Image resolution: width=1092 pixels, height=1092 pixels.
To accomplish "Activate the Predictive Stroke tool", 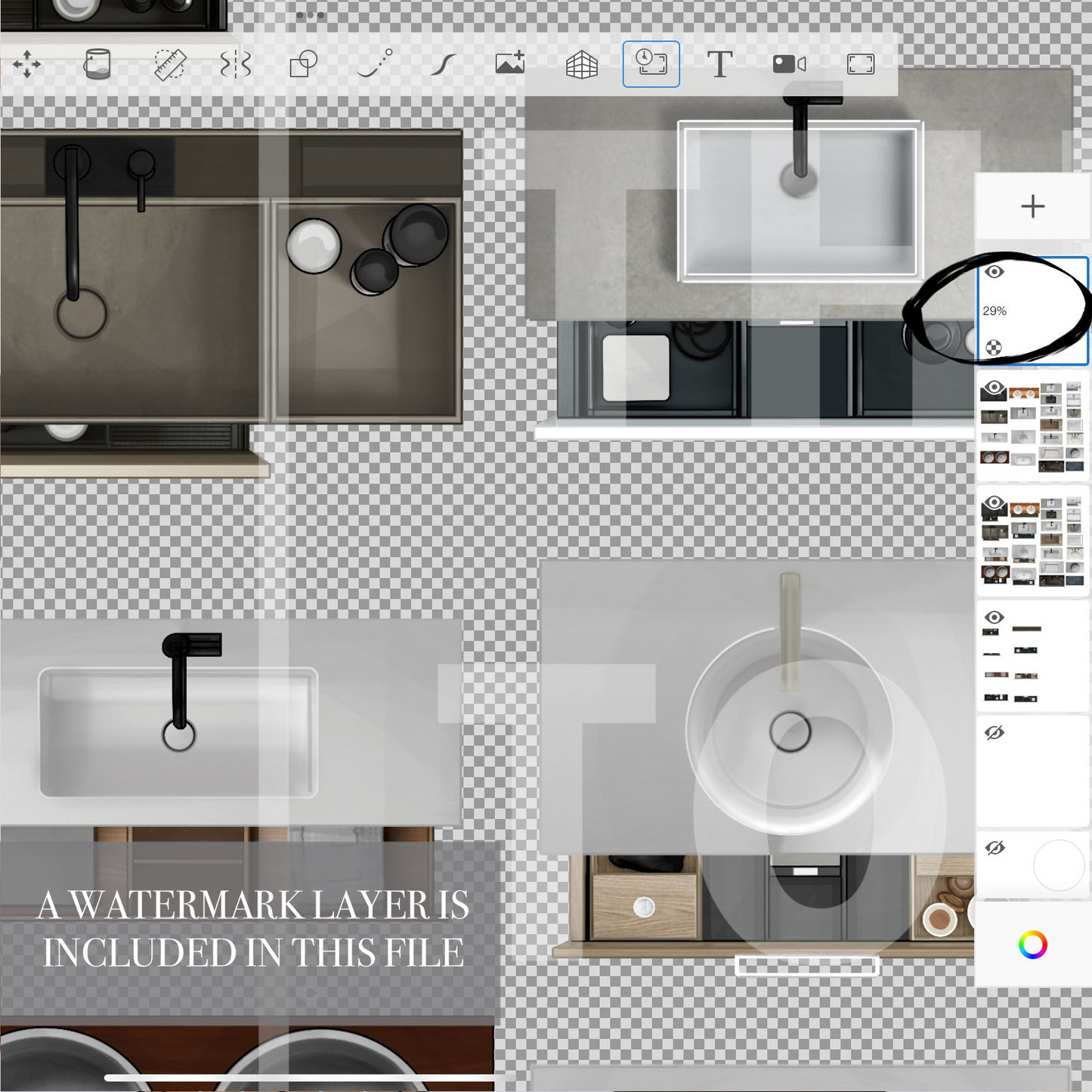I will click(375, 65).
